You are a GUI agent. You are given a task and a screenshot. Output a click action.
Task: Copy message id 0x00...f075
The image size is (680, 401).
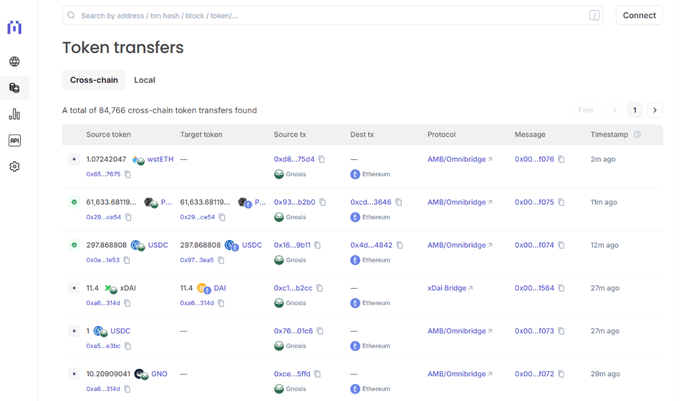561,202
